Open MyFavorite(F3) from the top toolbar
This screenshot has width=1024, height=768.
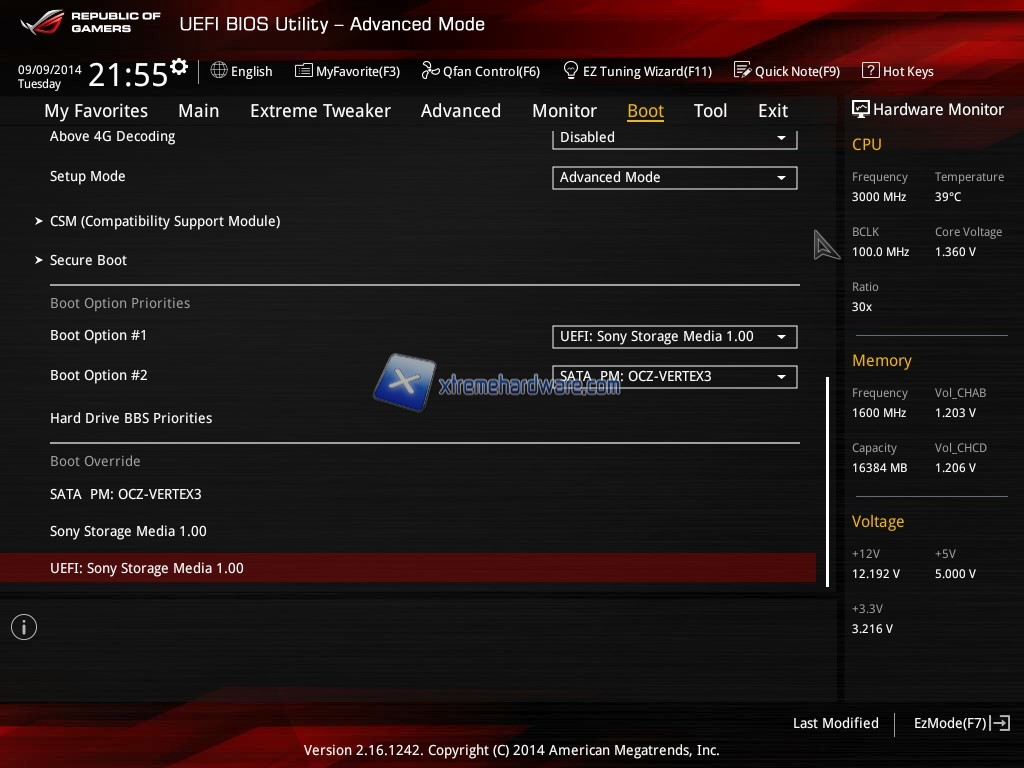pyautogui.click(x=347, y=71)
